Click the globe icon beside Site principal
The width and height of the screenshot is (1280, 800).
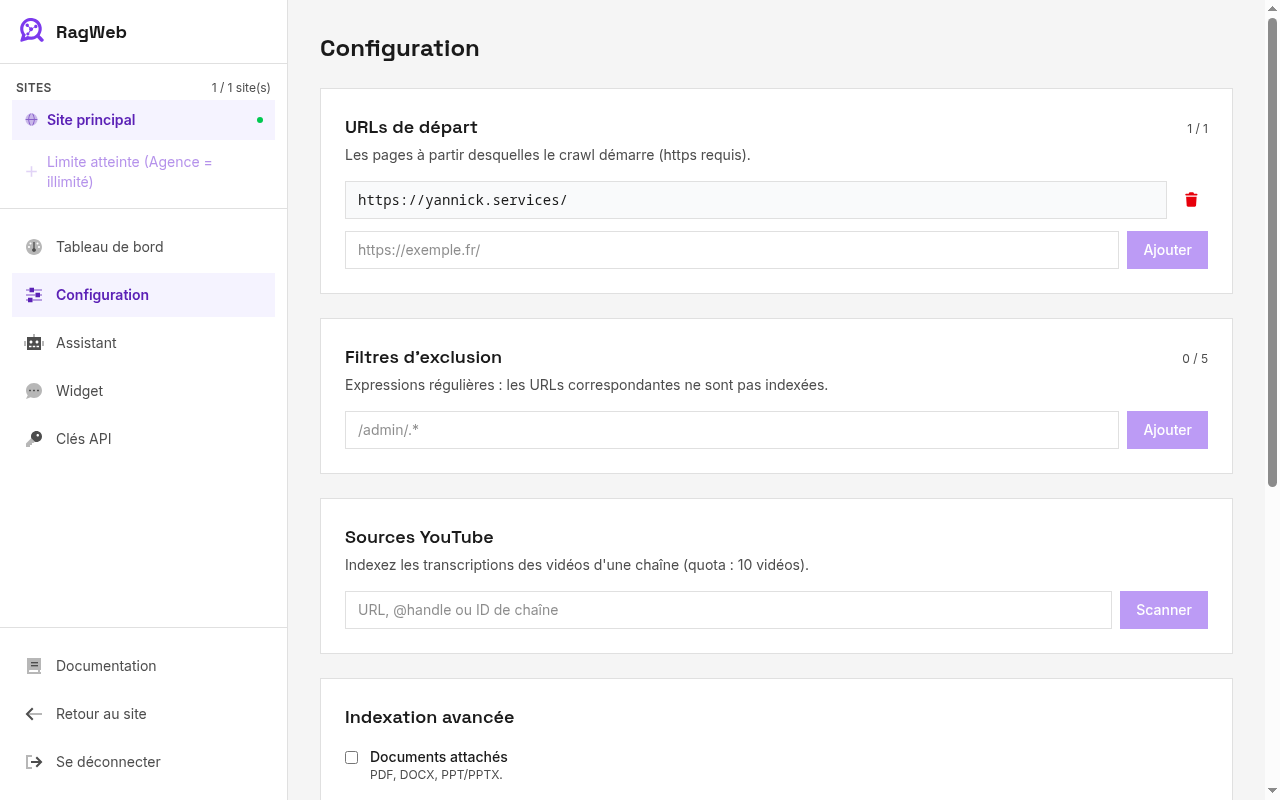pos(31,120)
